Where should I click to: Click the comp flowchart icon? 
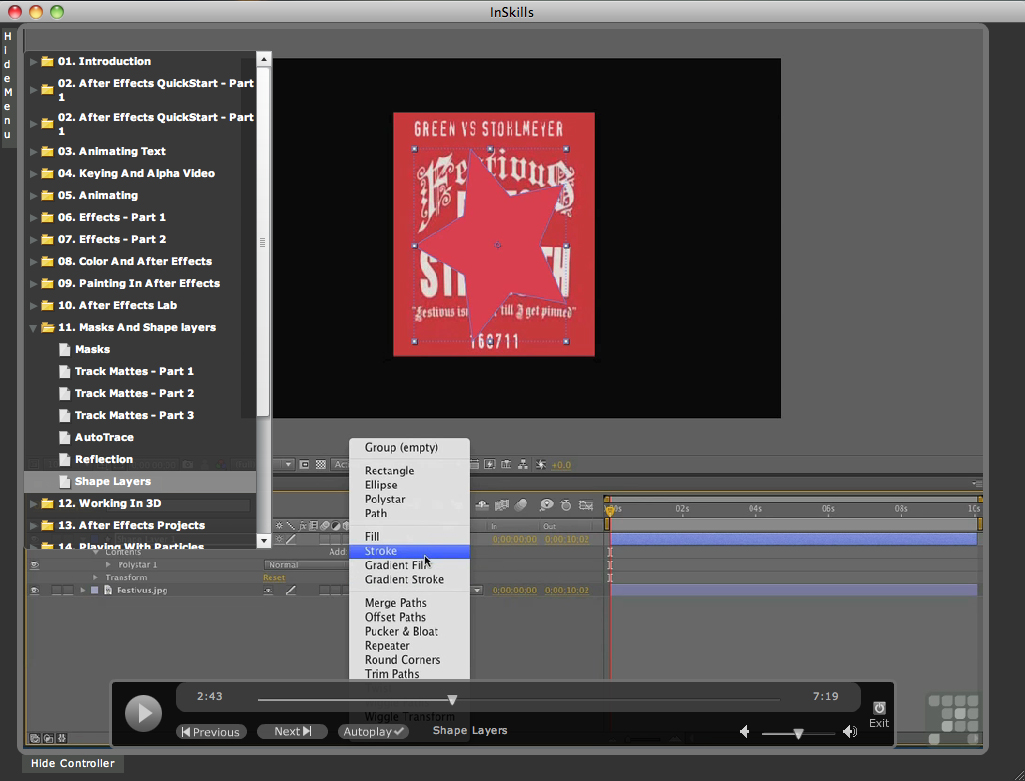(x=523, y=465)
